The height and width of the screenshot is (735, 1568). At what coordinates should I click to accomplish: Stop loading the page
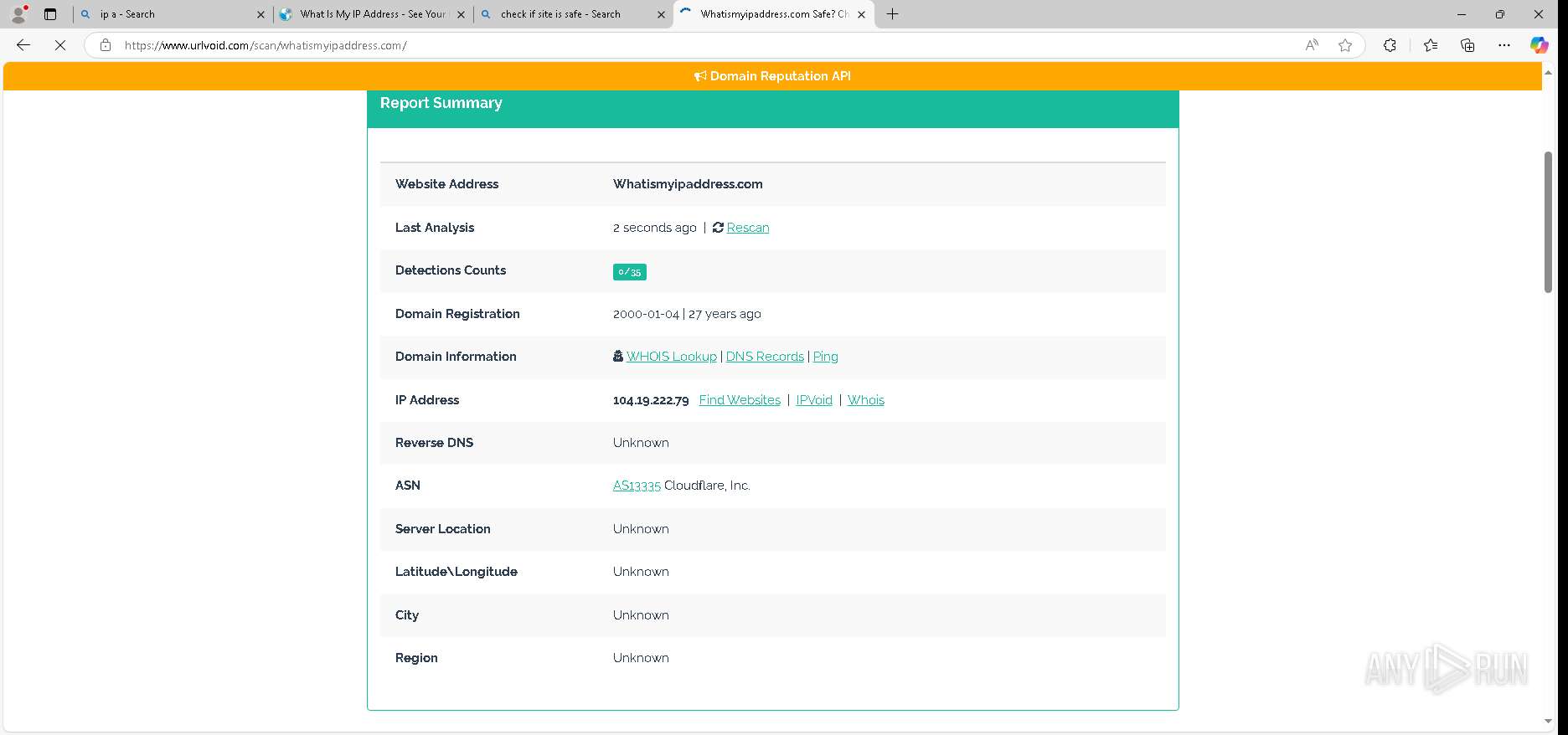coord(60,45)
